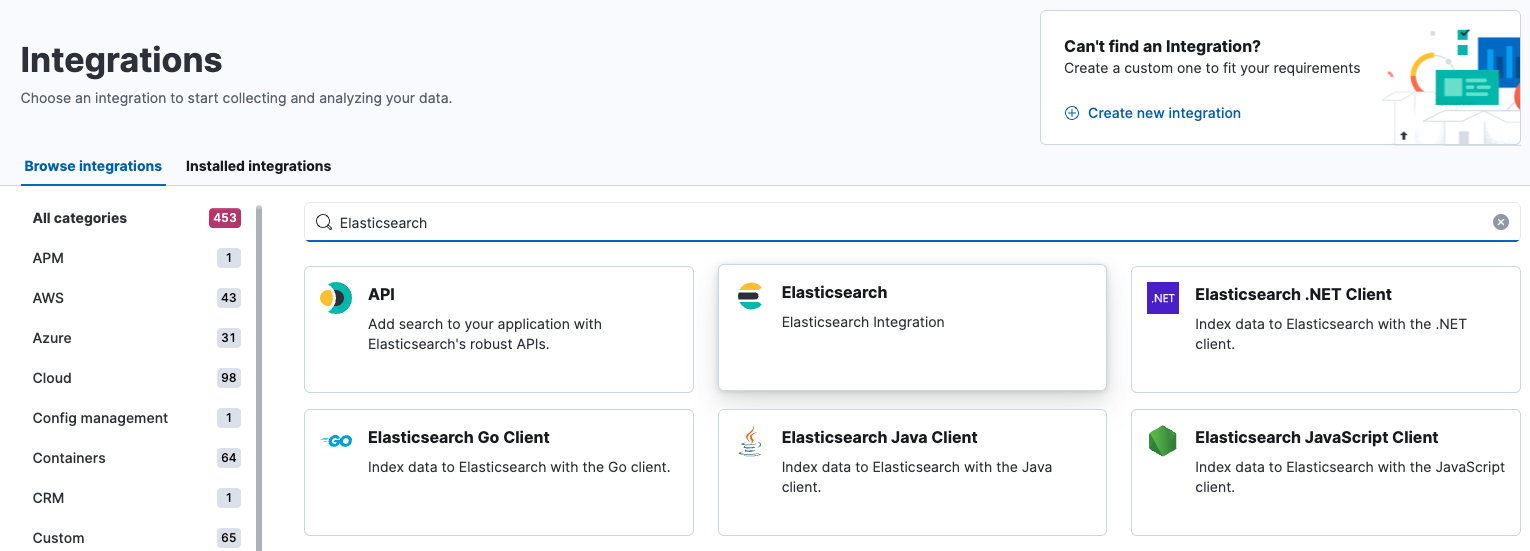Click the search input containing Elasticsearch
The image size is (1530, 551).
point(912,222)
